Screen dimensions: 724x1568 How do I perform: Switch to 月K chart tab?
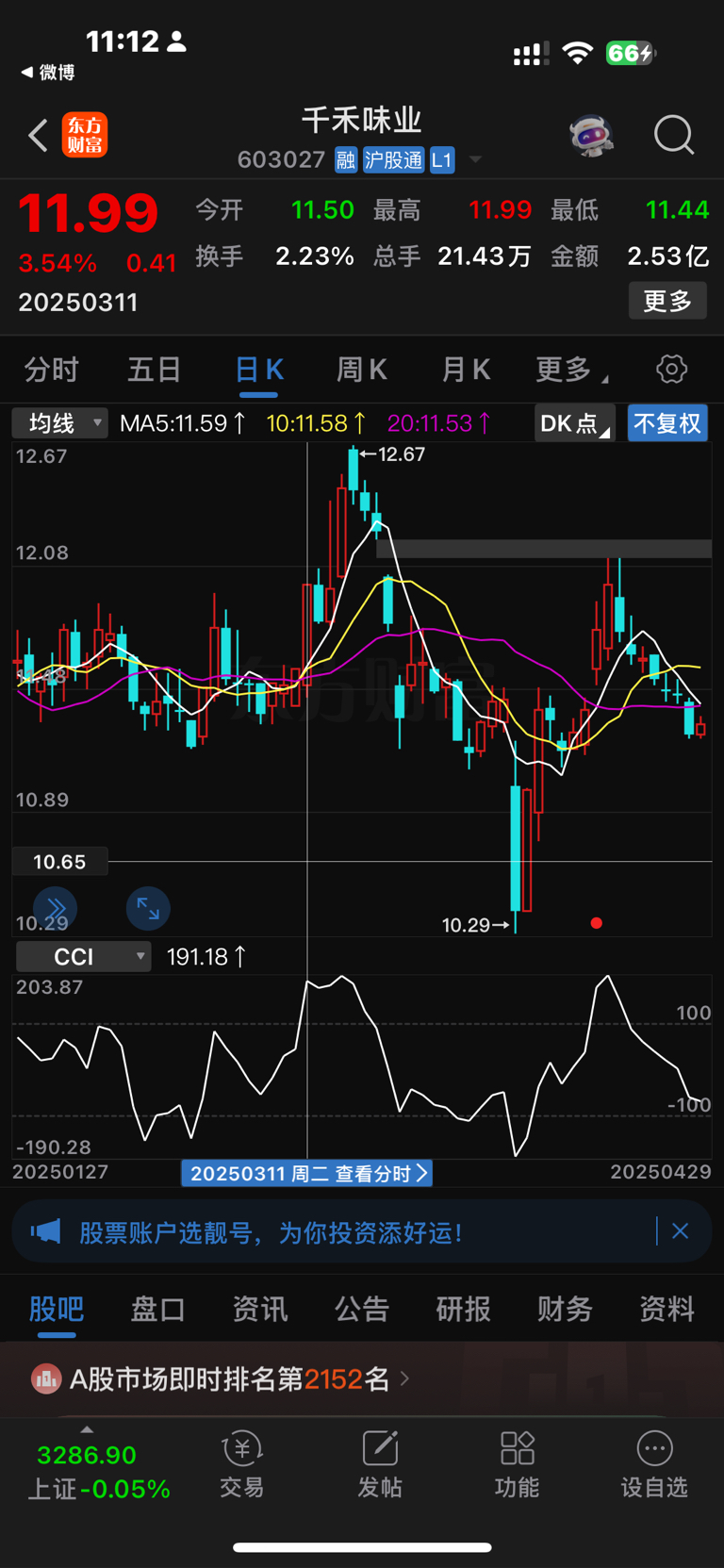click(466, 370)
